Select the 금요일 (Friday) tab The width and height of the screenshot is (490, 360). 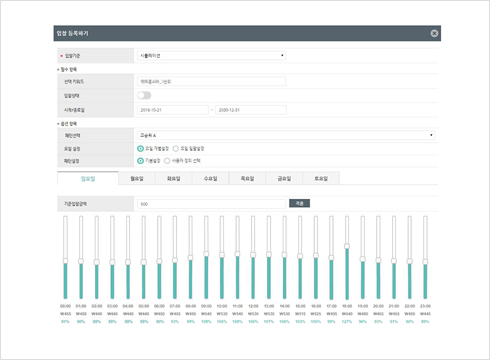click(284, 179)
